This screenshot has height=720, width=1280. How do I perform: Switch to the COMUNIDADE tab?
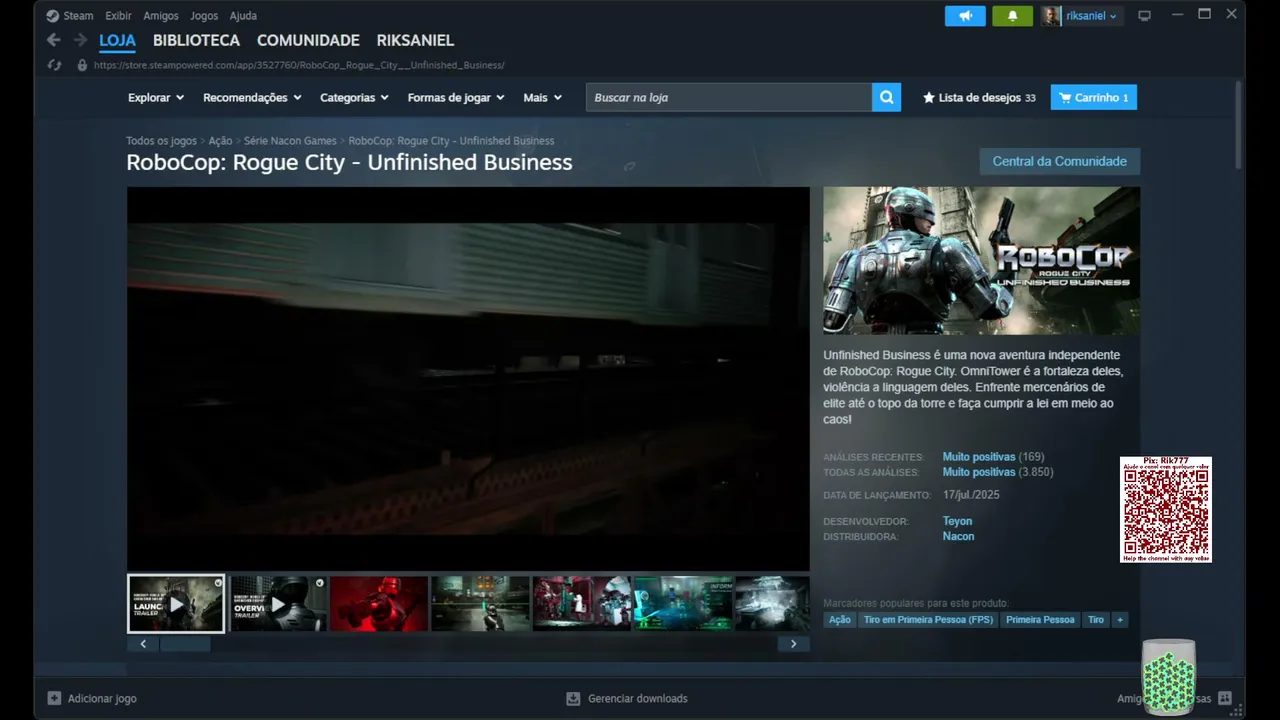coord(308,41)
